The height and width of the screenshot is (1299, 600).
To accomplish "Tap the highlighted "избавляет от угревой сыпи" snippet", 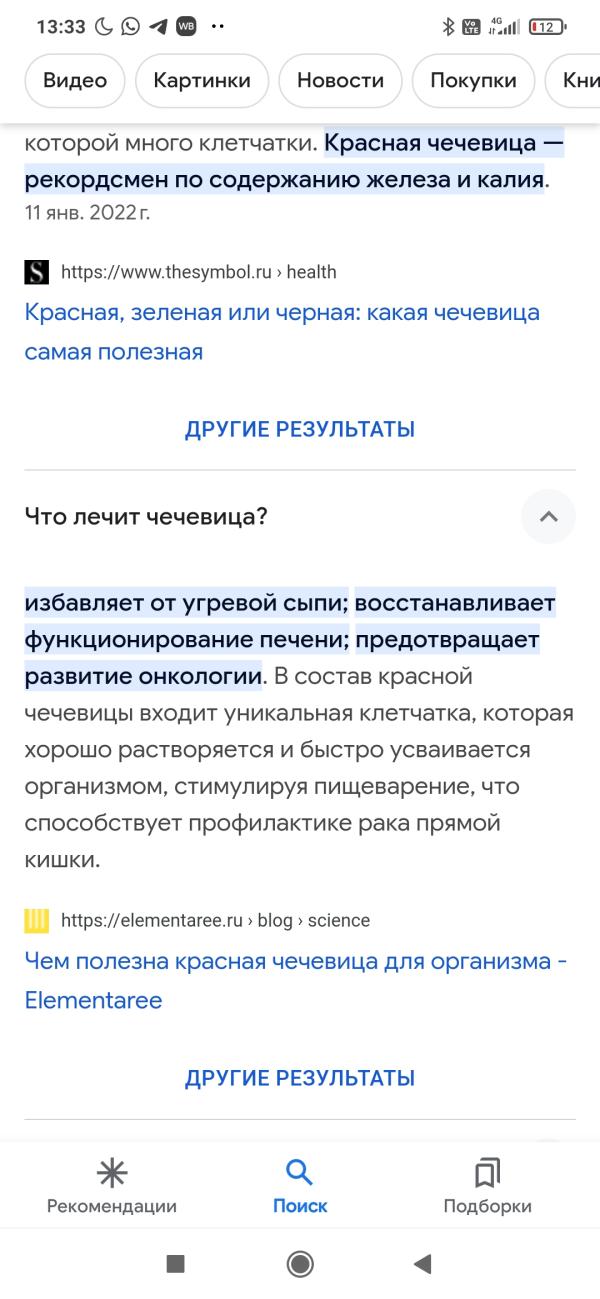I will pyautogui.click(x=186, y=604).
